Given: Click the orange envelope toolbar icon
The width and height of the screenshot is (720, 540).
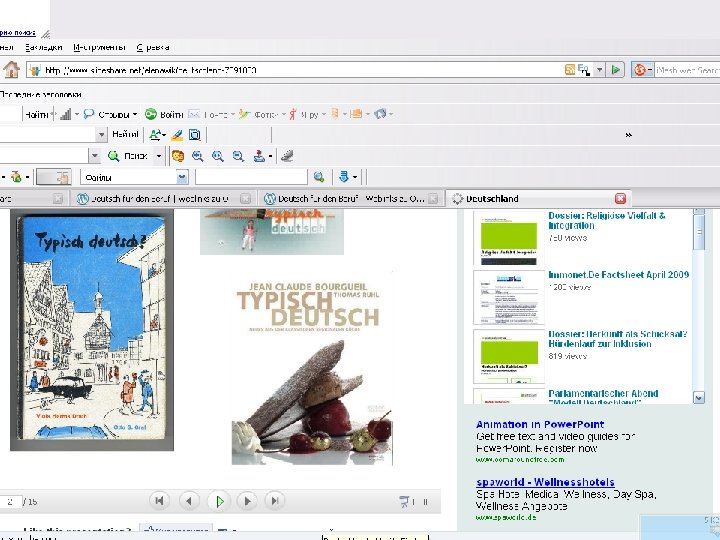Looking at the screenshot, I should click(x=356, y=114).
